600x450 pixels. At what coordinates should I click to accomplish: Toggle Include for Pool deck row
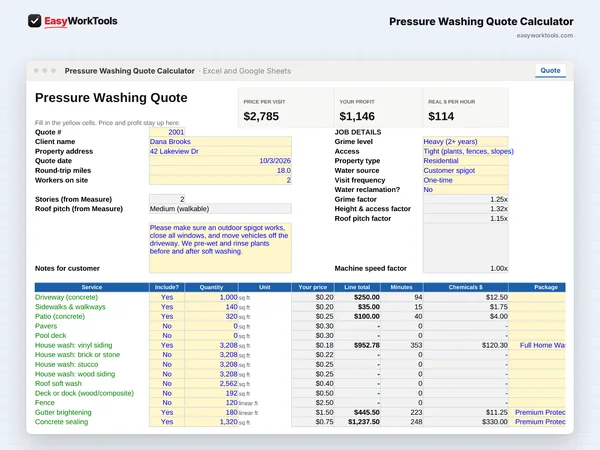pyautogui.click(x=167, y=336)
